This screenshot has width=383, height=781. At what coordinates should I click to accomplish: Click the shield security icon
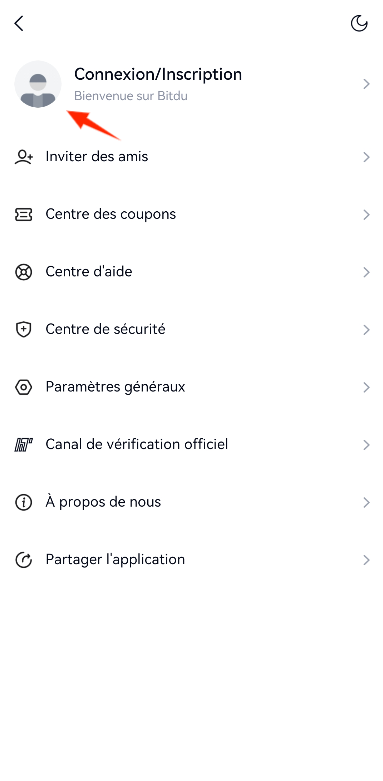pos(23,330)
